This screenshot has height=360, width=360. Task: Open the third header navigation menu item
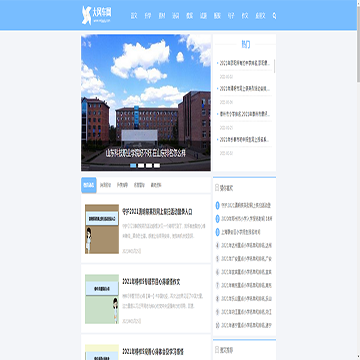tap(162, 16)
